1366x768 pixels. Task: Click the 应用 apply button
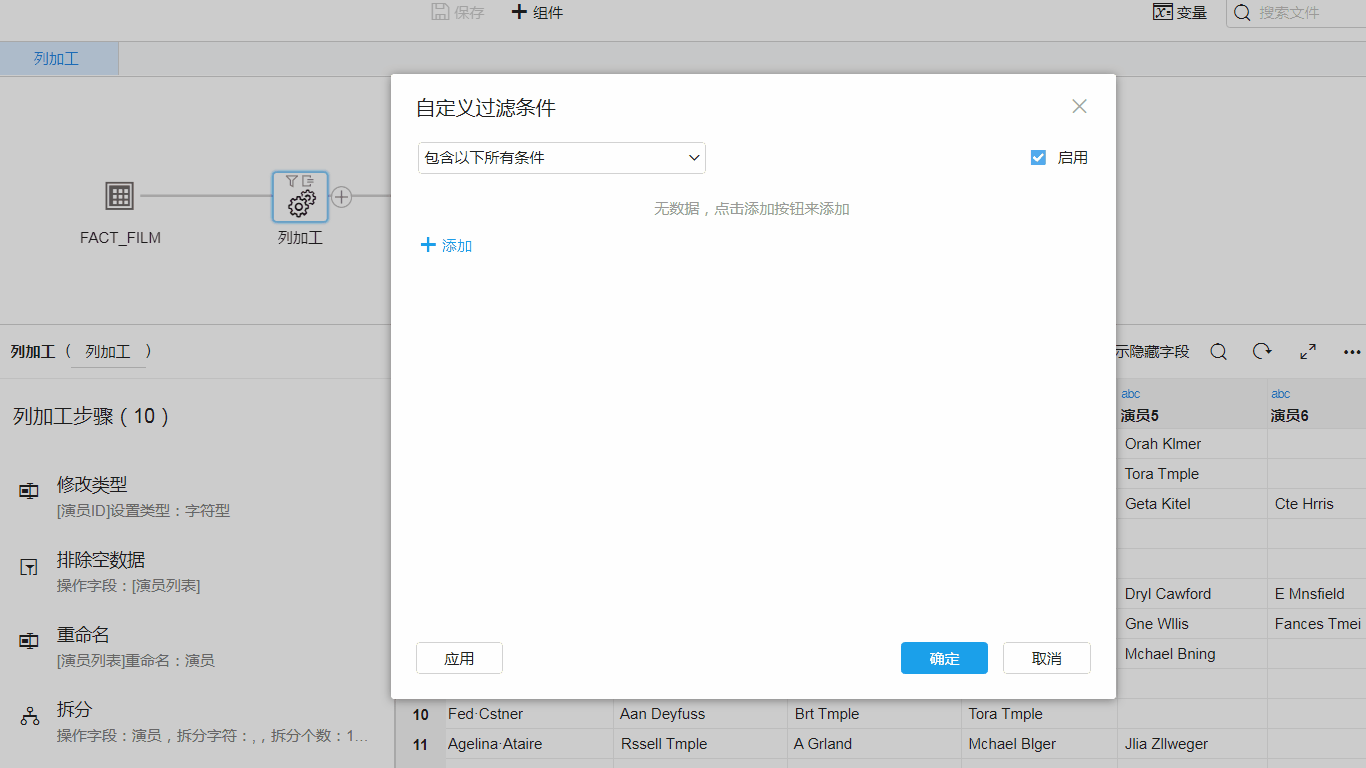pos(459,658)
